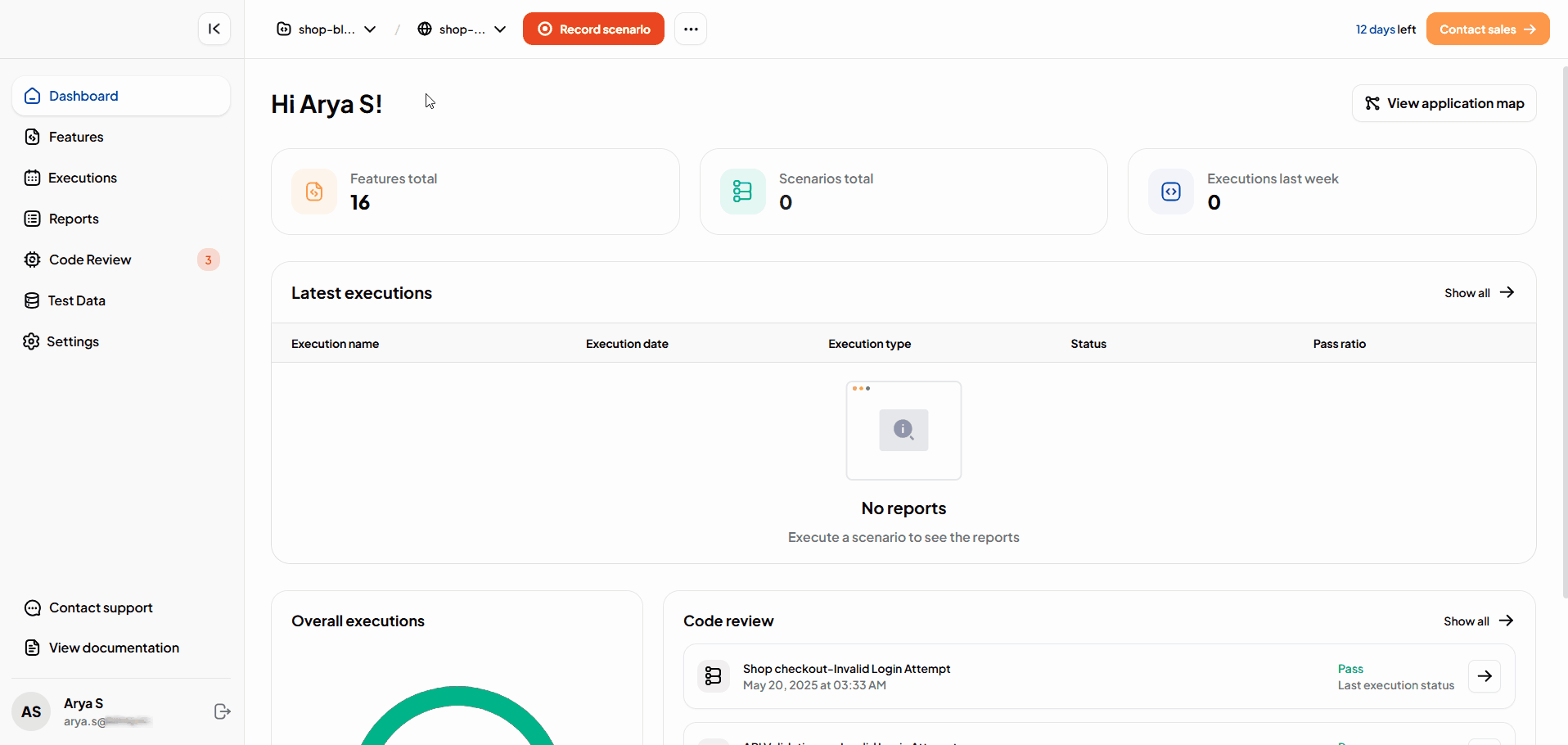The height and width of the screenshot is (745, 1568).
Task: Click View application map button
Action: (x=1444, y=103)
